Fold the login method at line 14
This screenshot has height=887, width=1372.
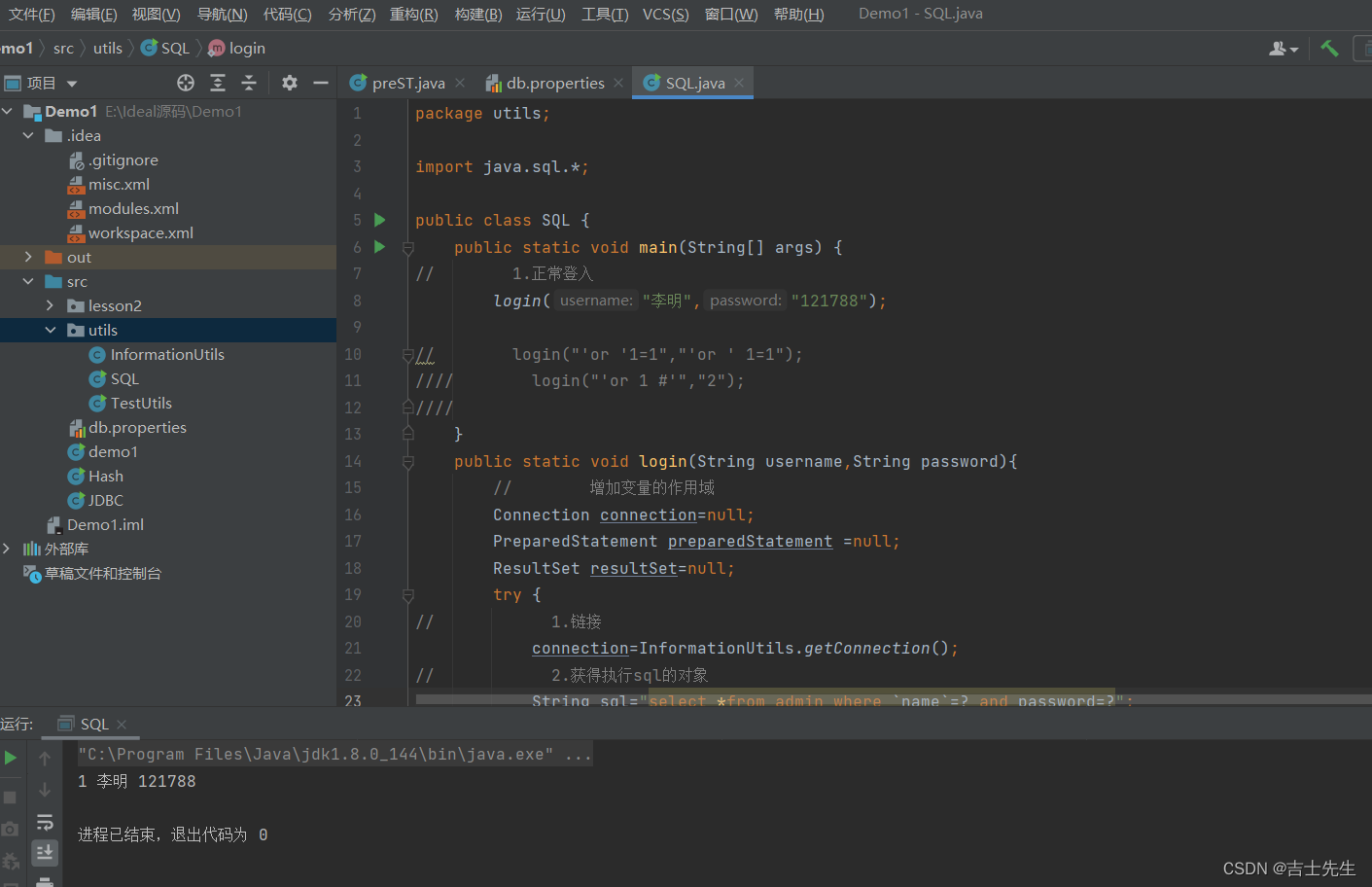tap(408, 462)
